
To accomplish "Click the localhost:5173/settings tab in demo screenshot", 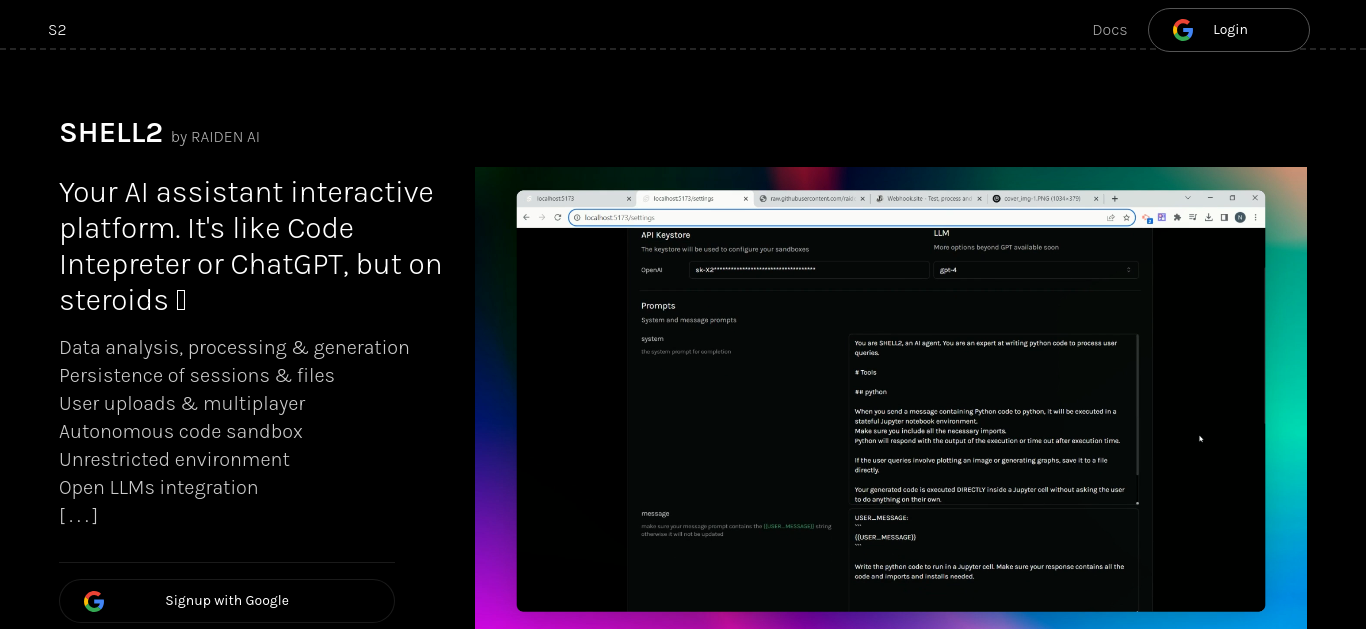I will pos(695,198).
